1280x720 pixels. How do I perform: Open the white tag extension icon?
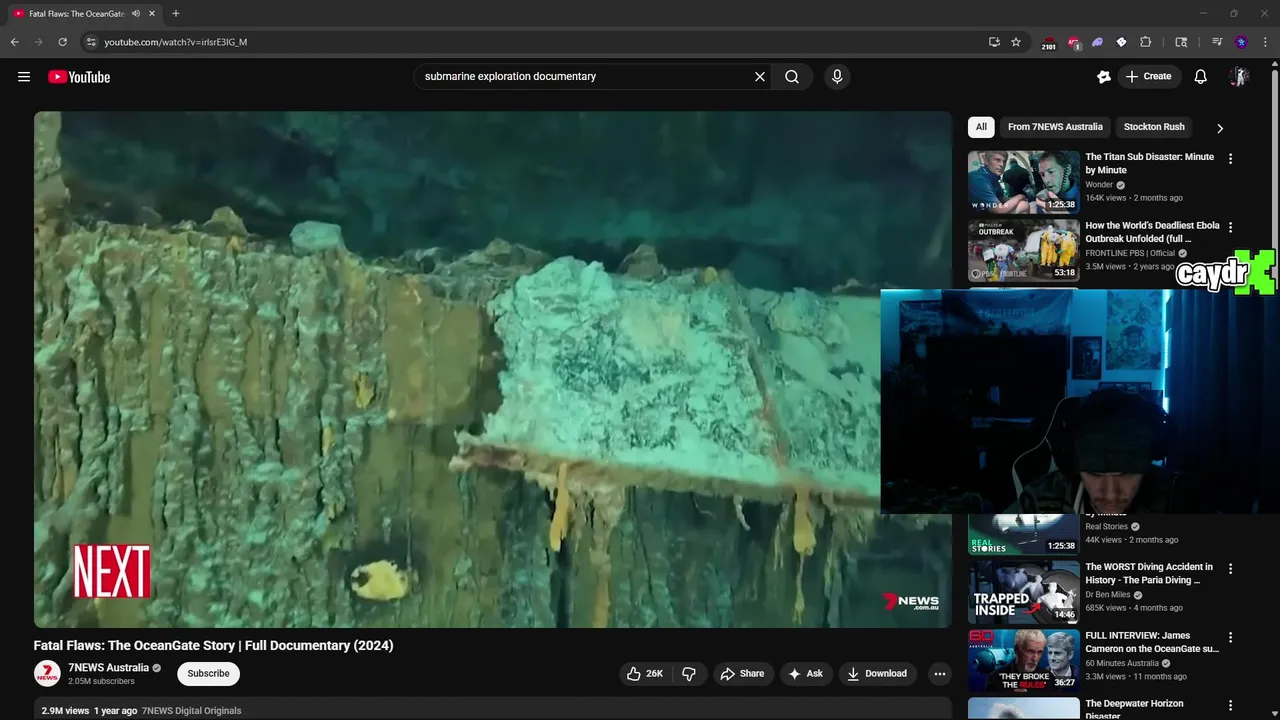[1121, 42]
